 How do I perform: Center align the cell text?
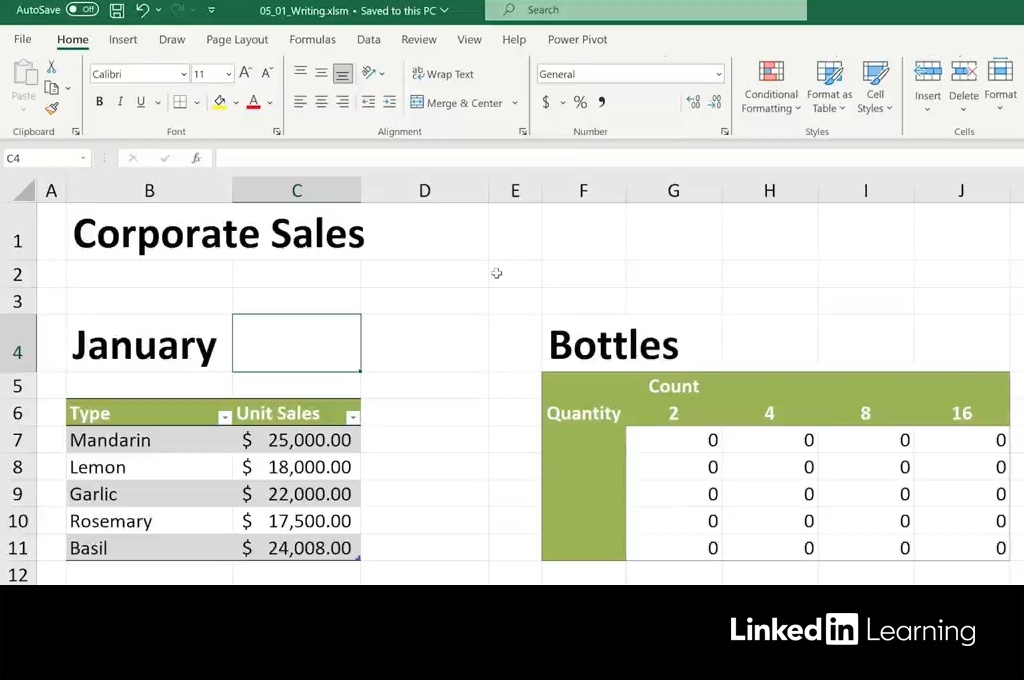321,102
